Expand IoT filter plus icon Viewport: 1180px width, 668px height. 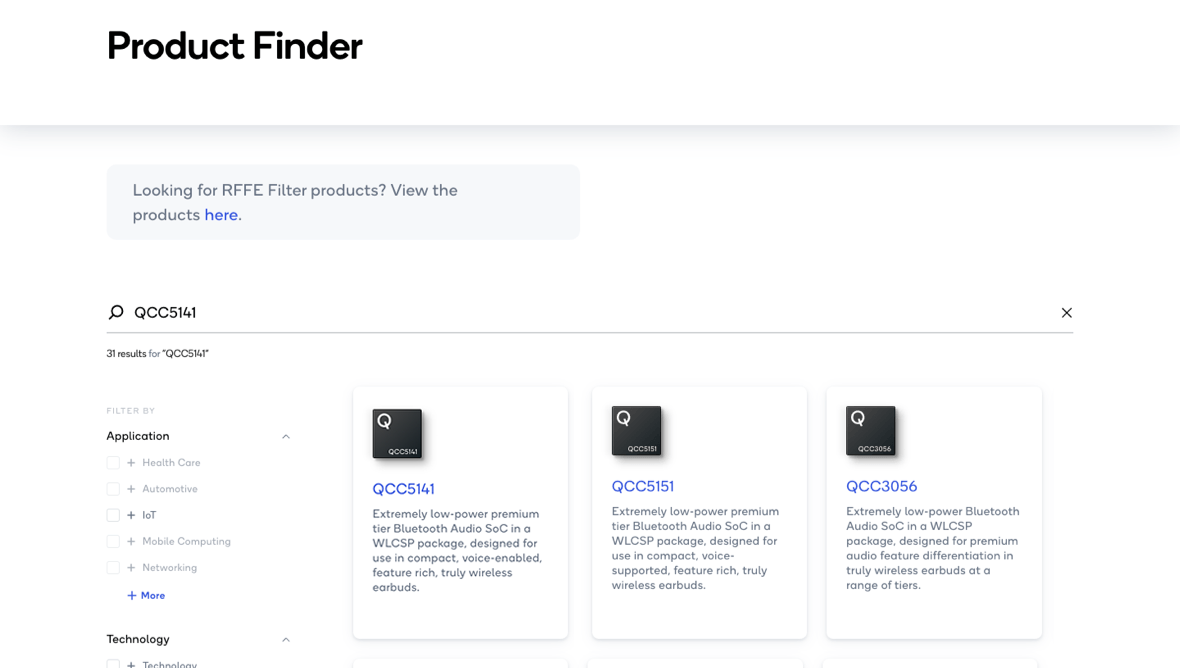[x=131, y=515]
